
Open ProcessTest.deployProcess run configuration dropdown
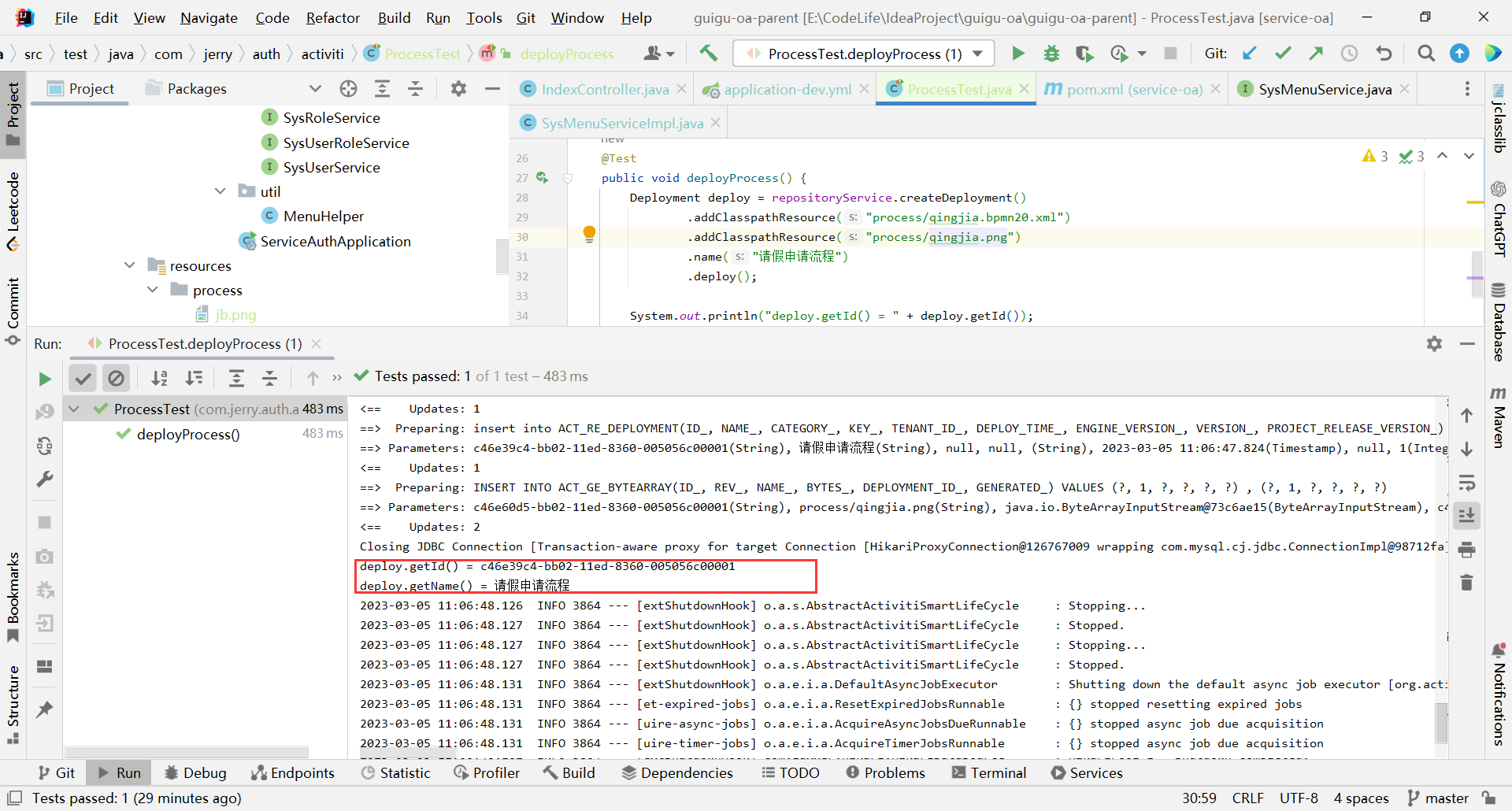tap(863, 54)
